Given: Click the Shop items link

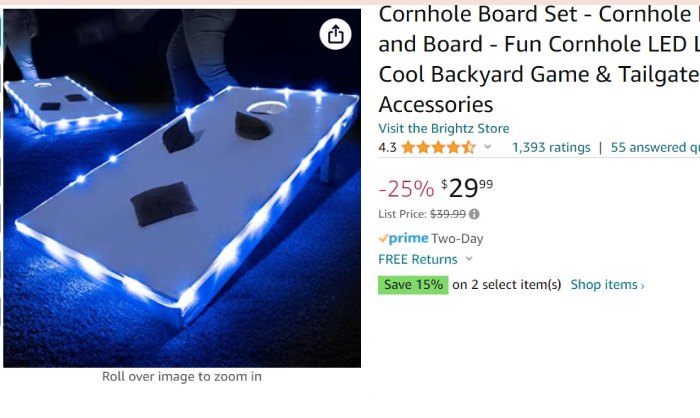Looking at the screenshot, I should click(607, 285).
